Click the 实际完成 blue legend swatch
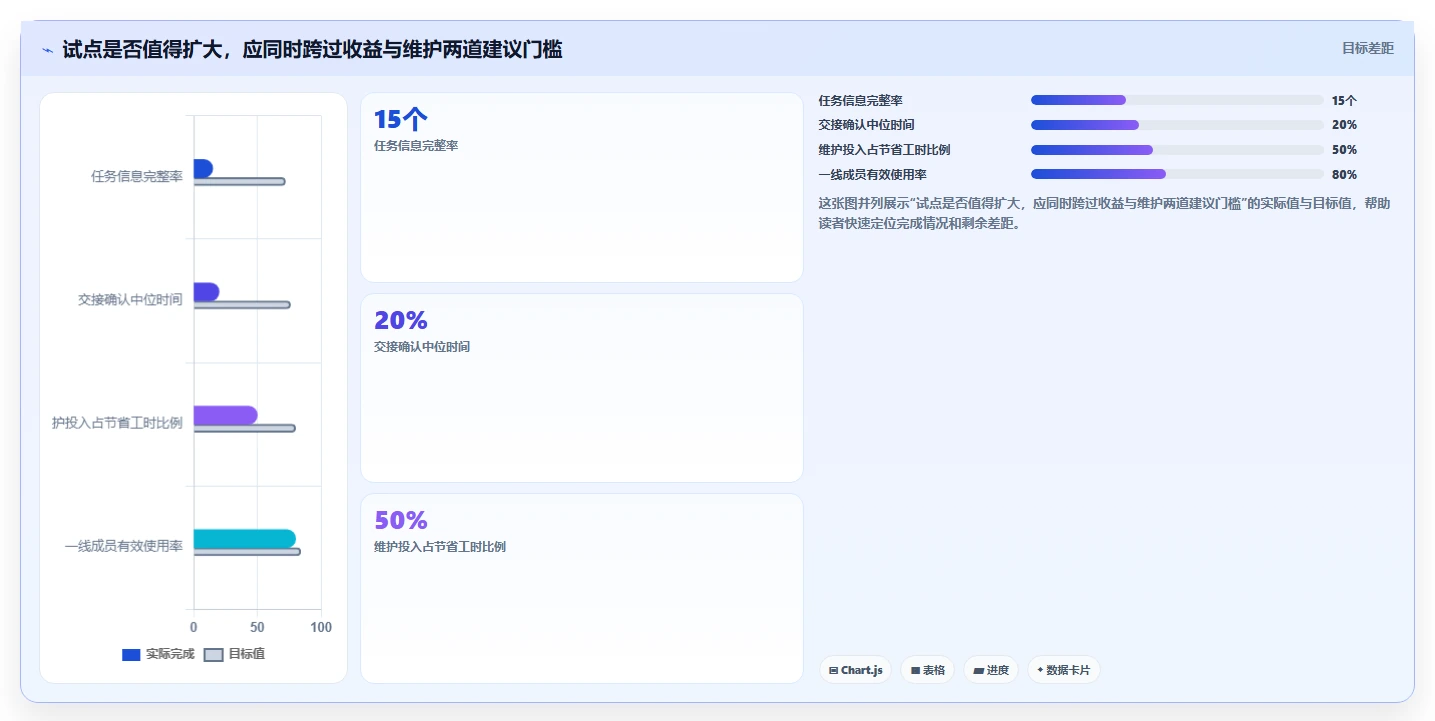This screenshot has width=1435, height=721. pyautogui.click(x=131, y=655)
